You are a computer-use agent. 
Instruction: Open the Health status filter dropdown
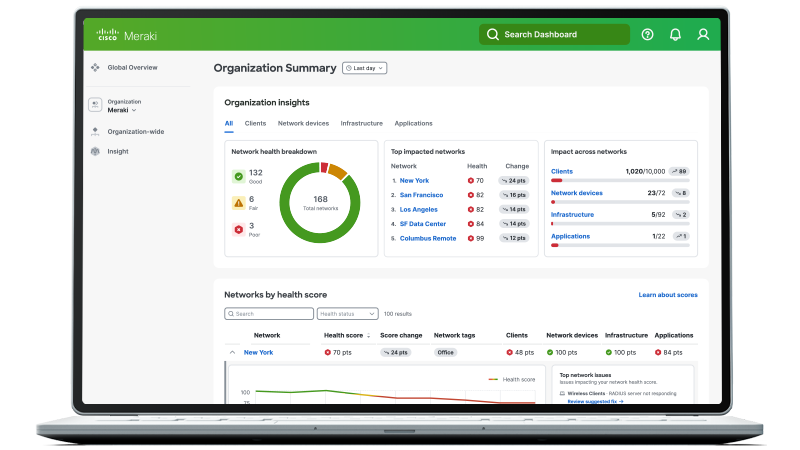click(x=347, y=314)
